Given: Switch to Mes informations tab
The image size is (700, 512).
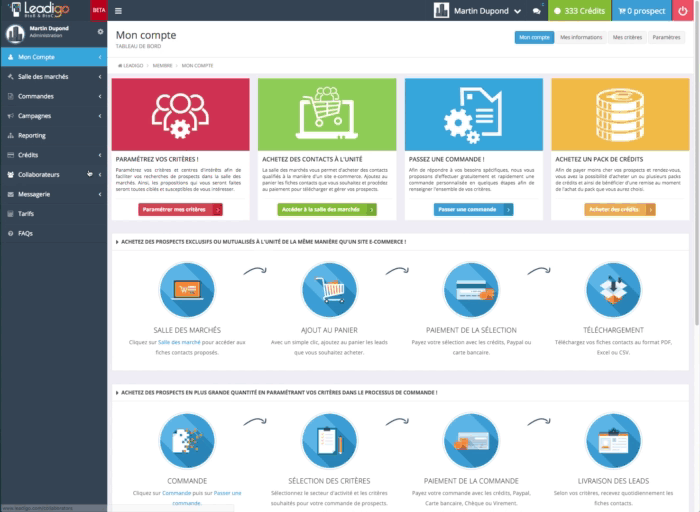Looking at the screenshot, I should tap(581, 37).
